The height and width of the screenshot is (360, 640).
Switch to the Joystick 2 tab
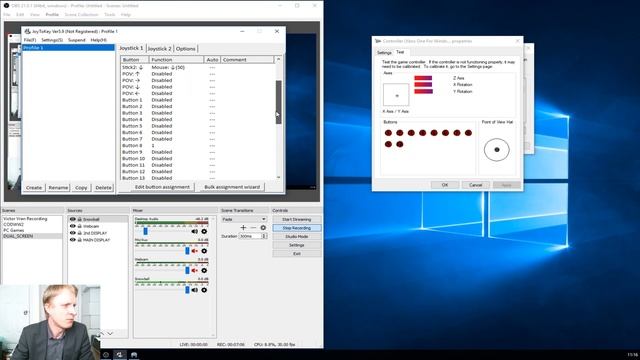pyautogui.click(x=160, y=49)
